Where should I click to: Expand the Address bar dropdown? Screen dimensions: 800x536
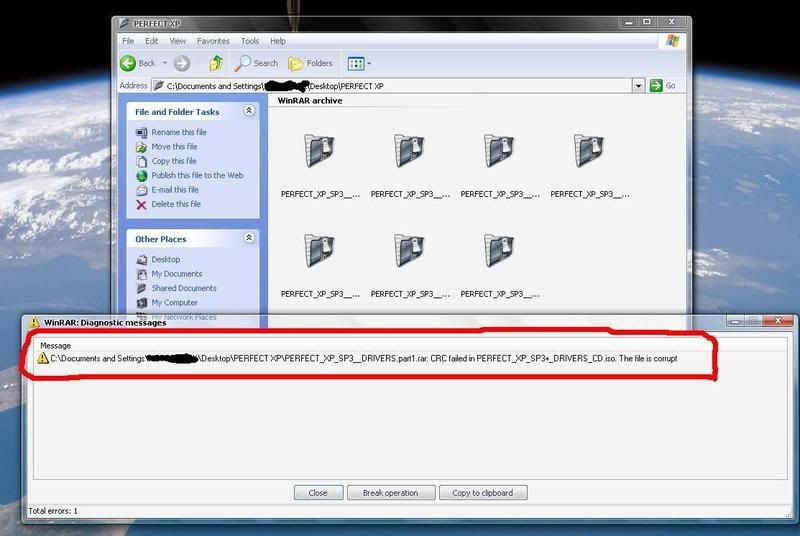(x=638, y=86)
